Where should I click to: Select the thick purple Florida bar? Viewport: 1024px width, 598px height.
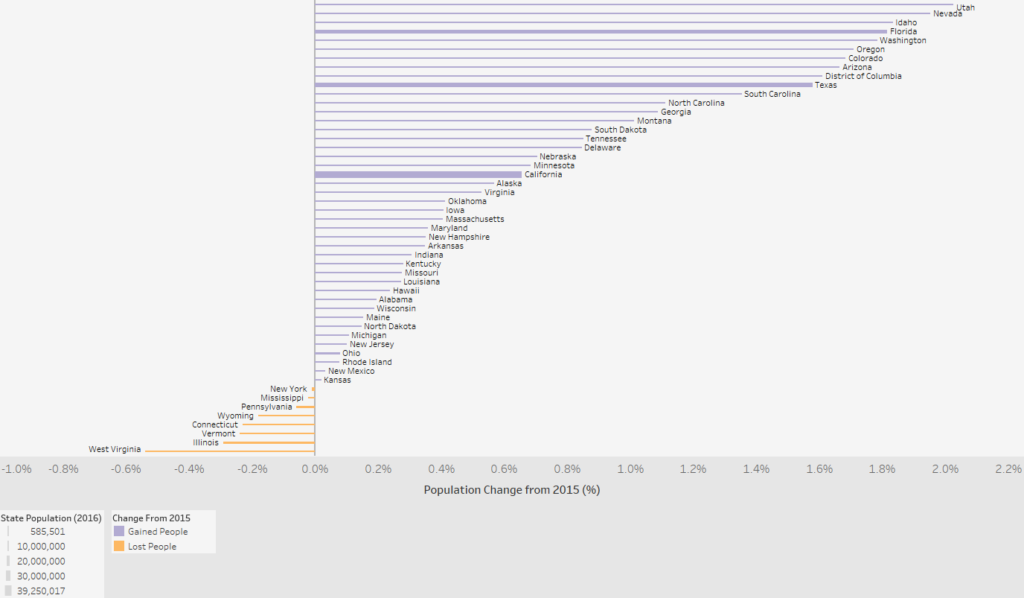point(601,31)
